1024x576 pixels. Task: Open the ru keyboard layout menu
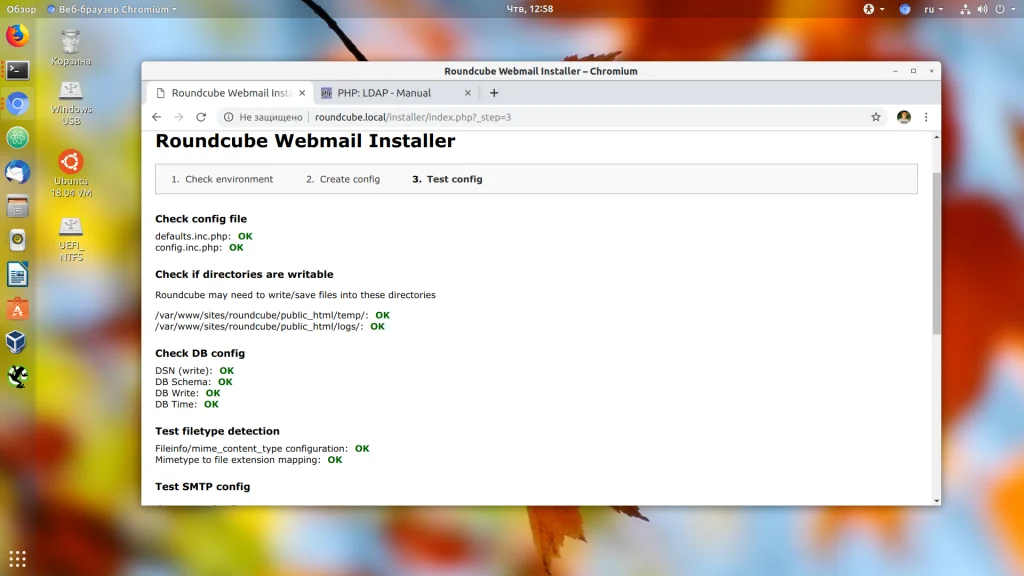coord(933,9)
